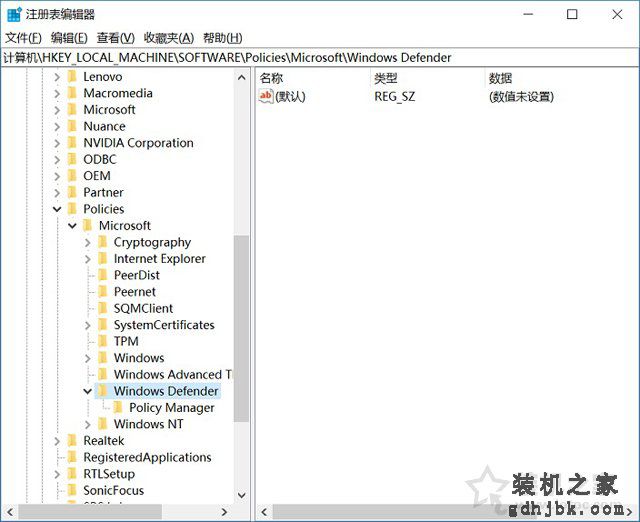The height and width of the screenshot is (522, 640).
Task: Select the Cryptography key label
Action: pyautogui.click(x=152, y=242)
